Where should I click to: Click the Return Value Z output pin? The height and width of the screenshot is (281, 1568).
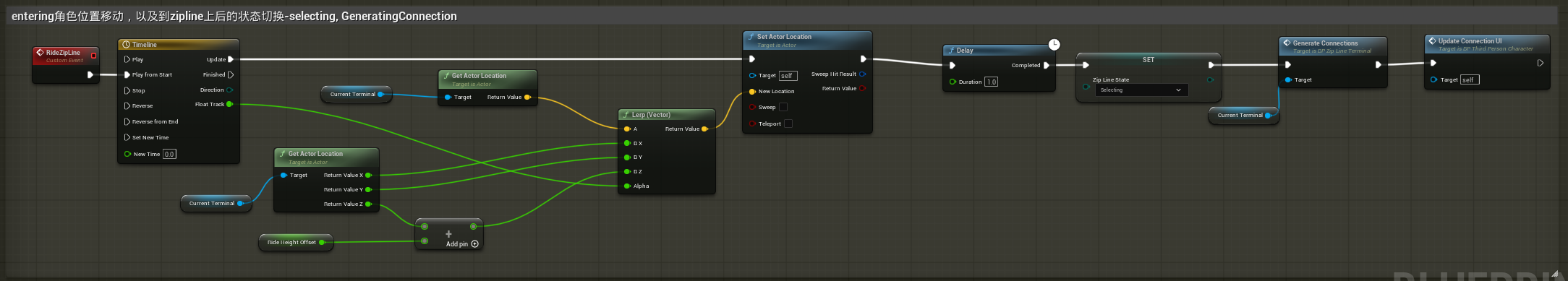point(368,204)
